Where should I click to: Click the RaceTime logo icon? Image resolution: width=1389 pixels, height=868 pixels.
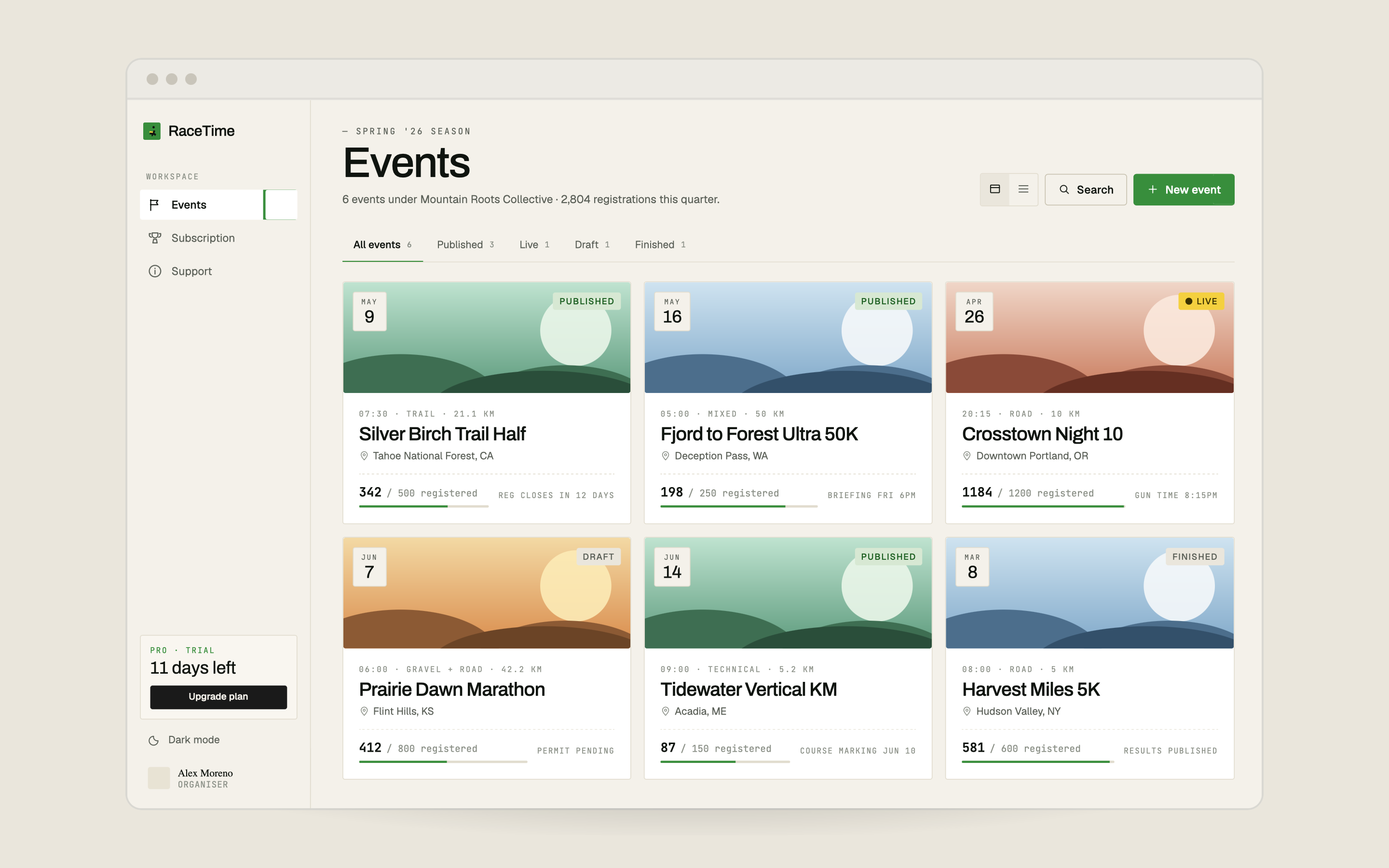[x=151, y=131]
